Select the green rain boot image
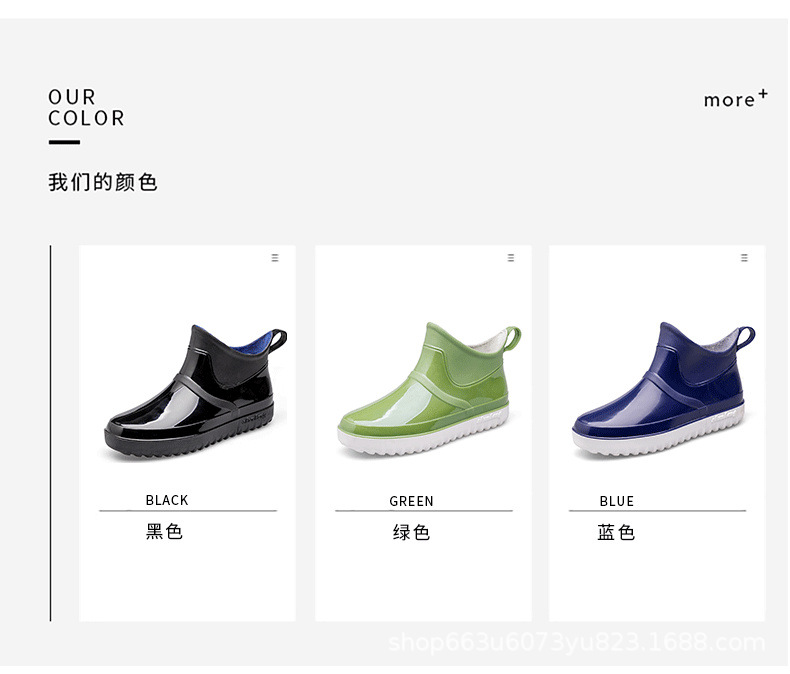Viewport: 790px width, 674px height. coord(429,389)
